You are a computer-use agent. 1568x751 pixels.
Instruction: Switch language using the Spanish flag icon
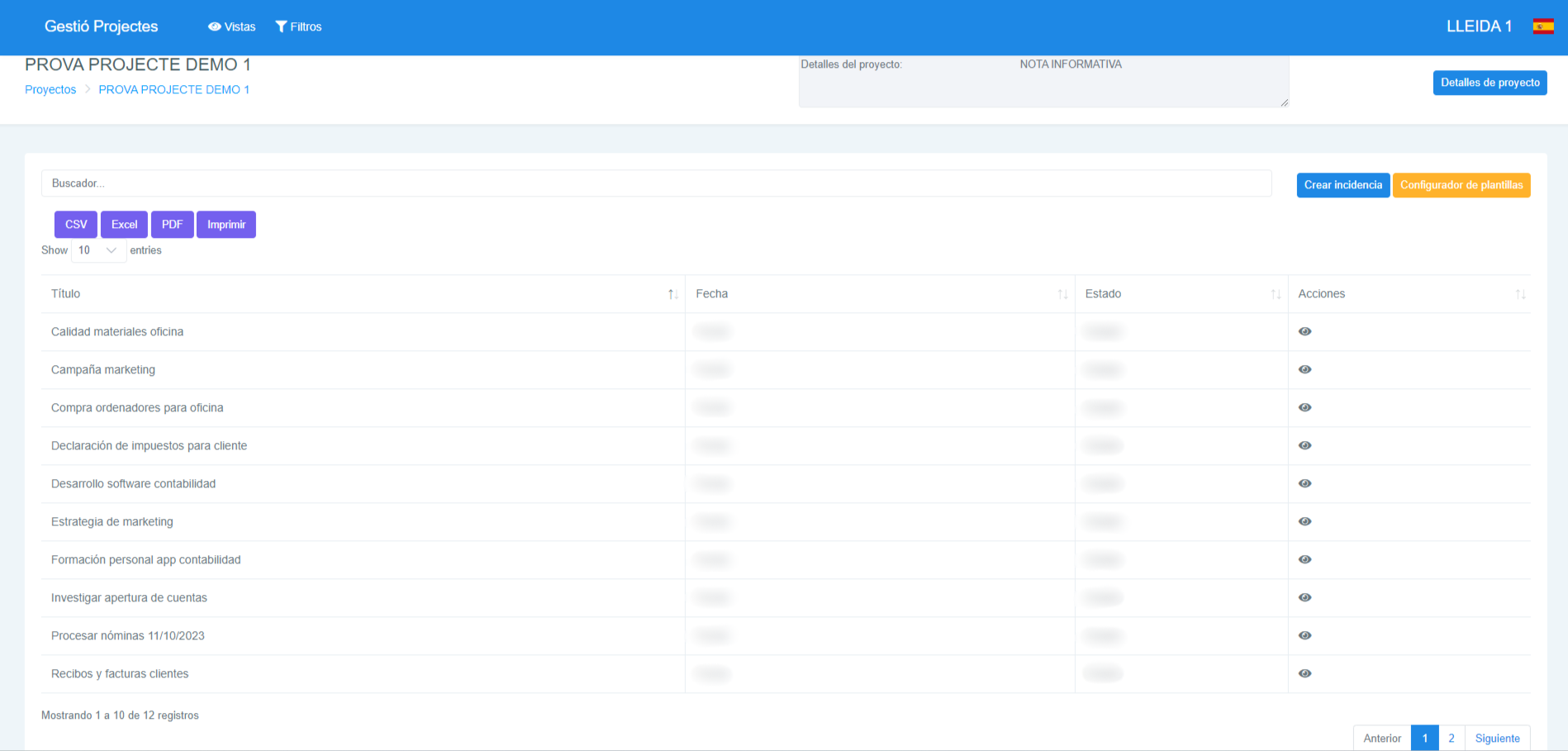(x=1542, y=26)
